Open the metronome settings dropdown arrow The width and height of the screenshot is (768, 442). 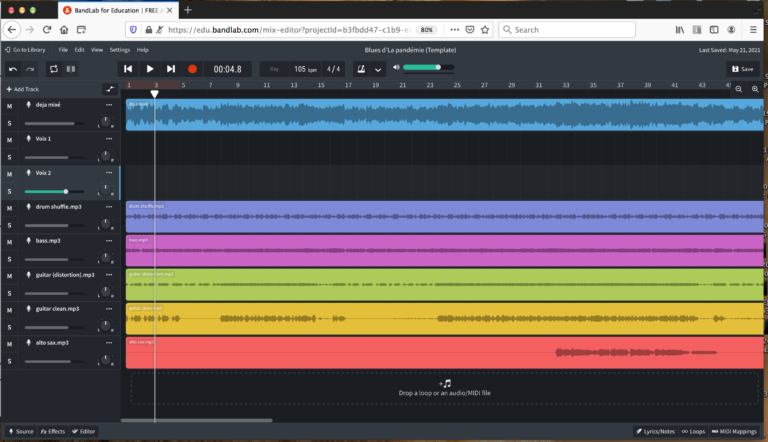pos(378,69)
